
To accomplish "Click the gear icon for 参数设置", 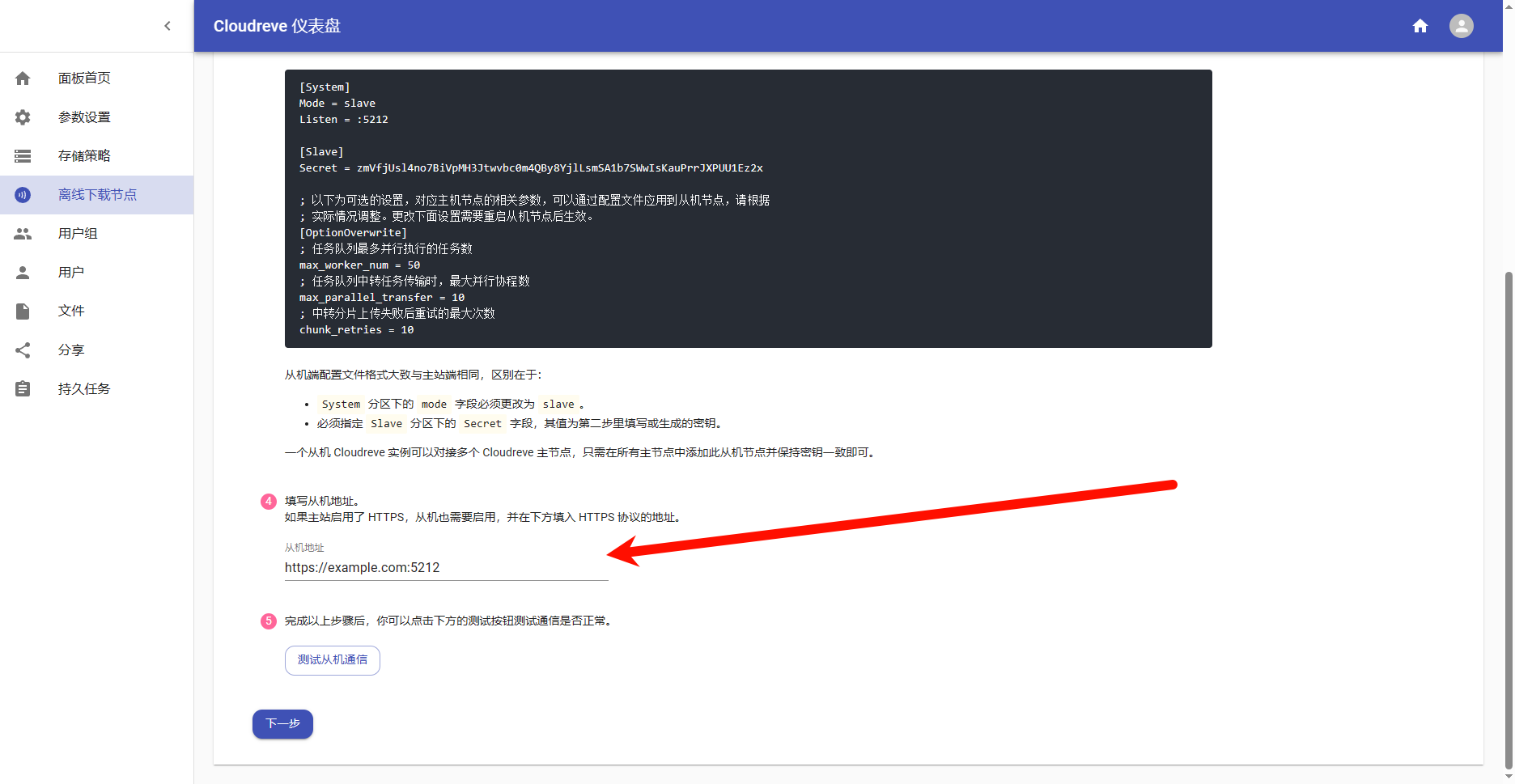I will (23, 117).
